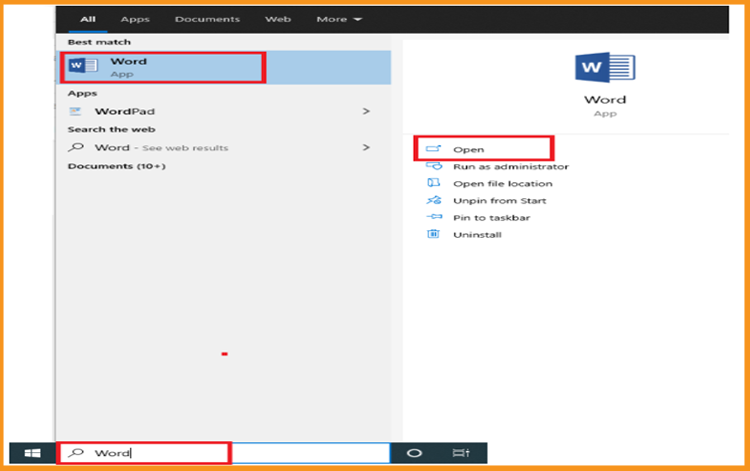Screen dimensions: 750x471
Task: Open the More dropdown filter
Action: point(339,19)
